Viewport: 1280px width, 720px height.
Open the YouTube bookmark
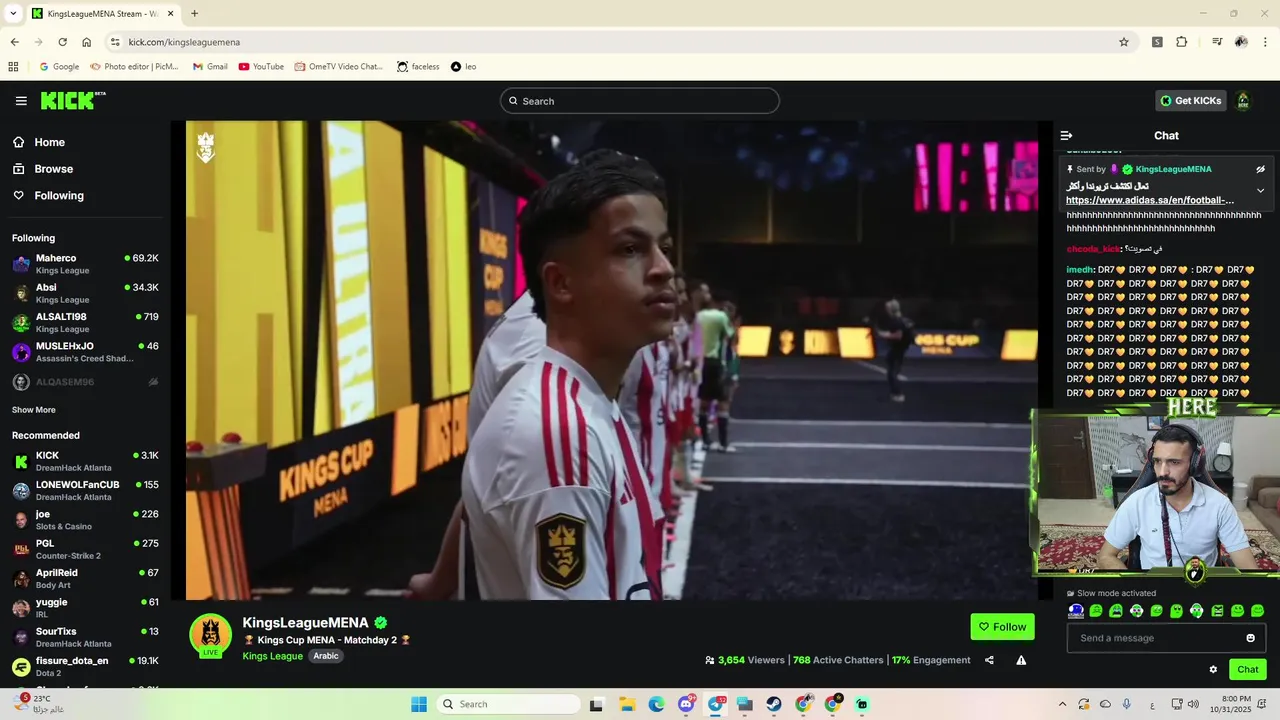tap(261, 67)
